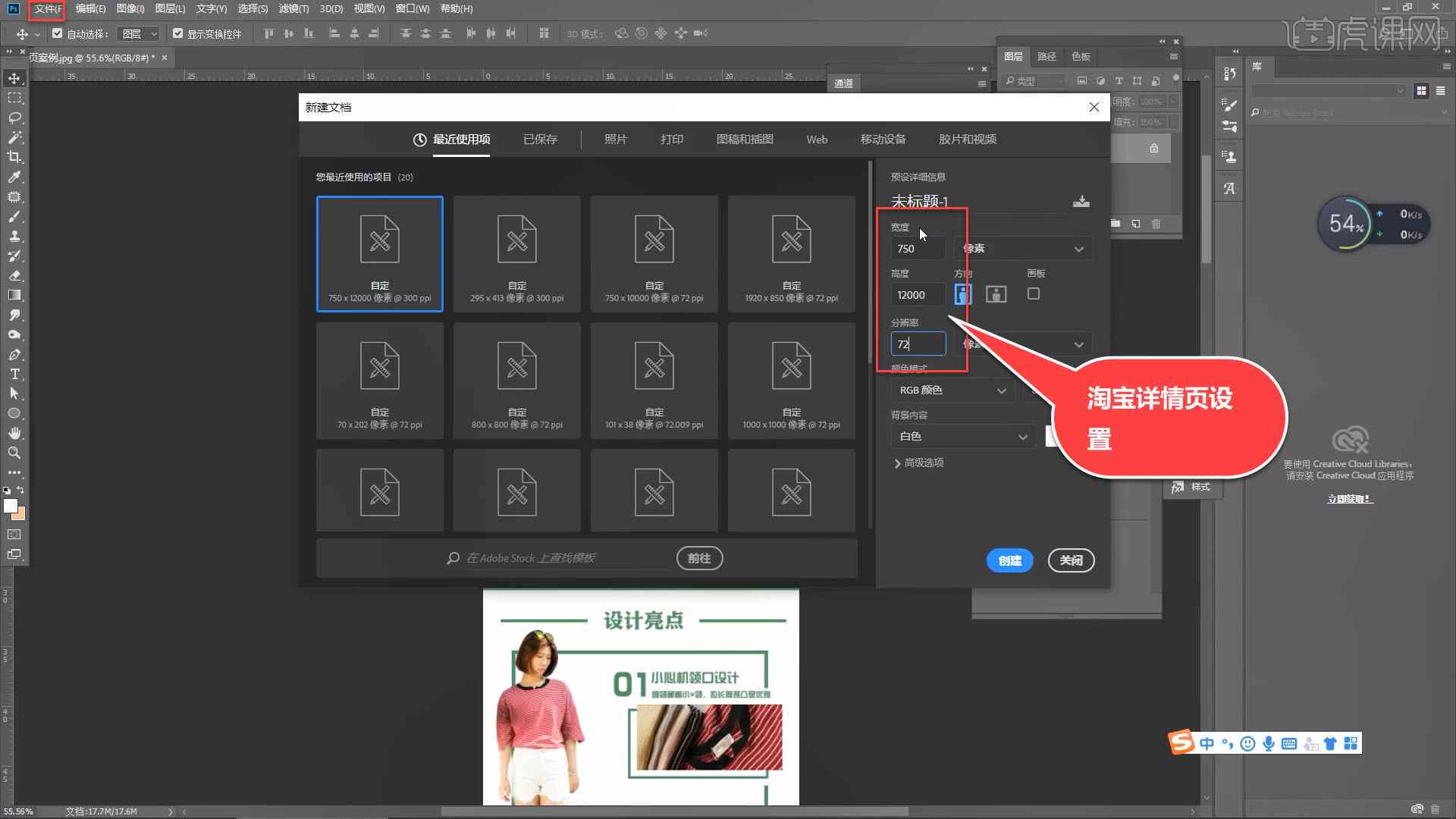Select the Move tool in toolbar

pyautogui.click(x=14, y=78)
